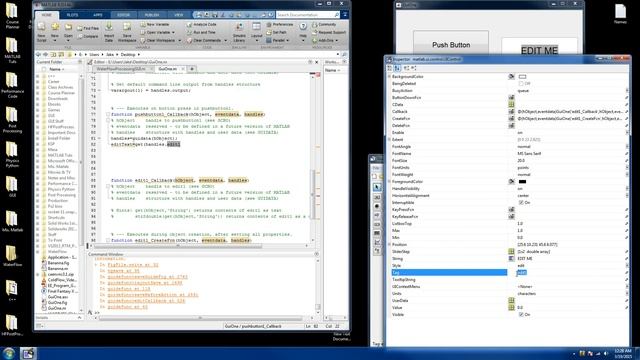This screenshot has width=640, height=360.
Task: Switch to the VIEW ribbon tab
Action: 179,15
